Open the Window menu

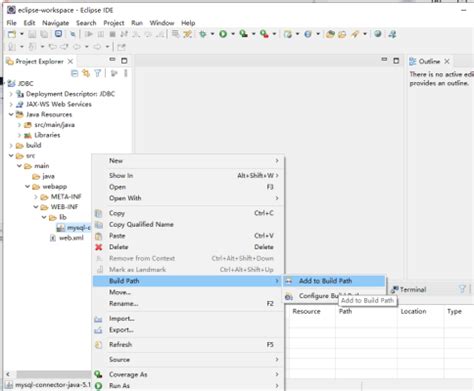pos(162,23)
